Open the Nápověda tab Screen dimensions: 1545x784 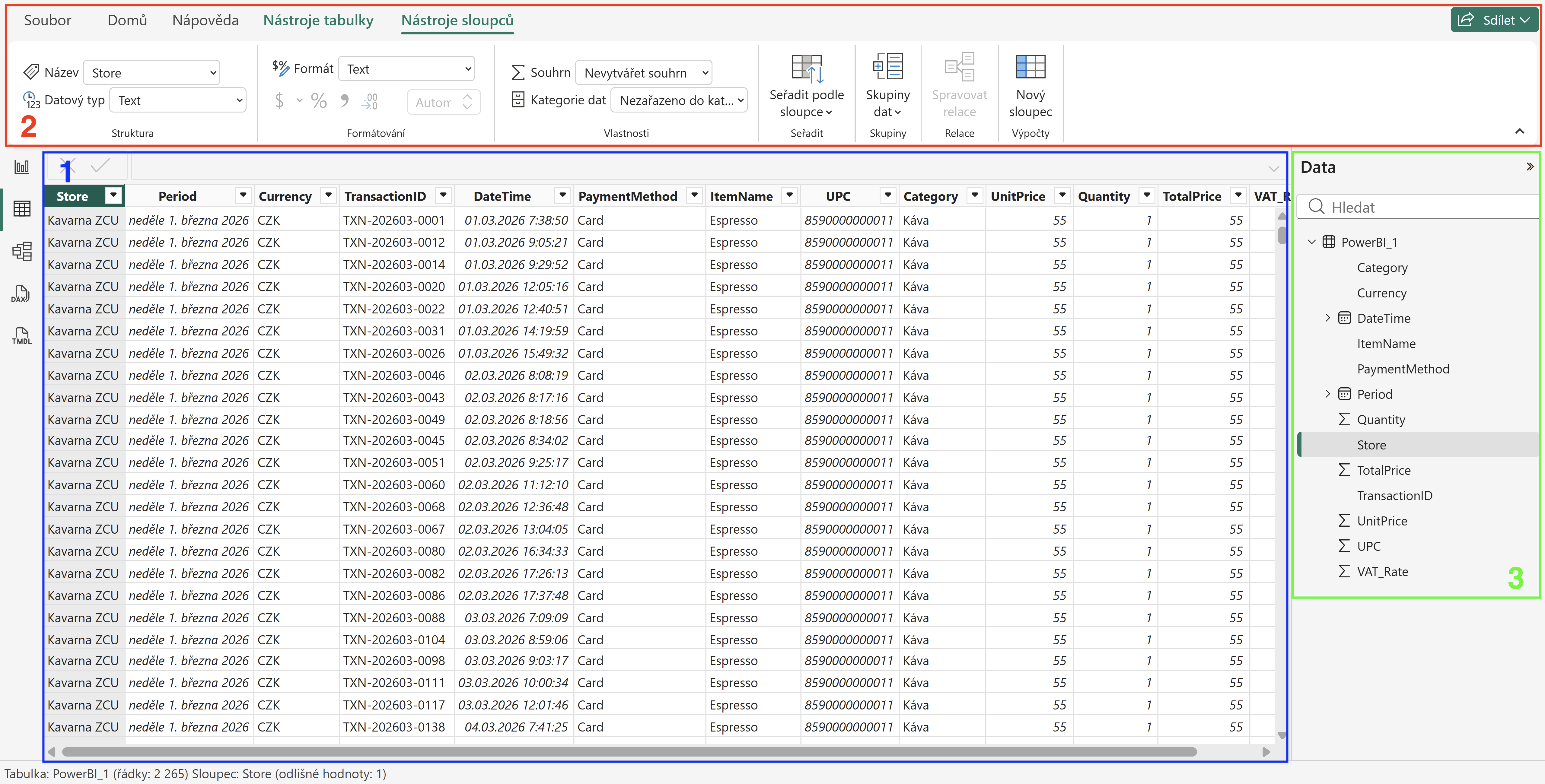point(205,21)
